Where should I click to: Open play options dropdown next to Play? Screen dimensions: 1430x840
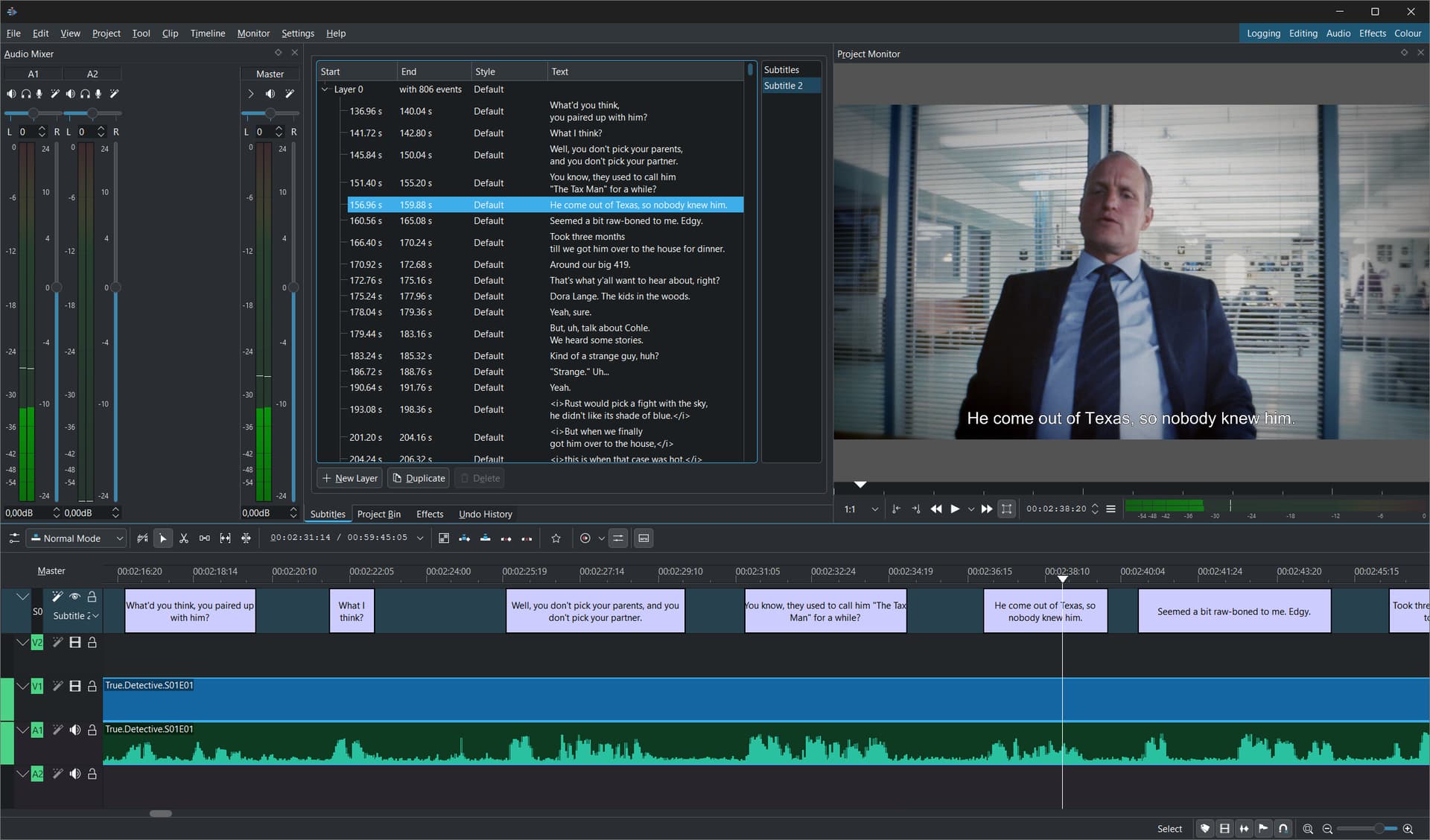tap(970, 509)
